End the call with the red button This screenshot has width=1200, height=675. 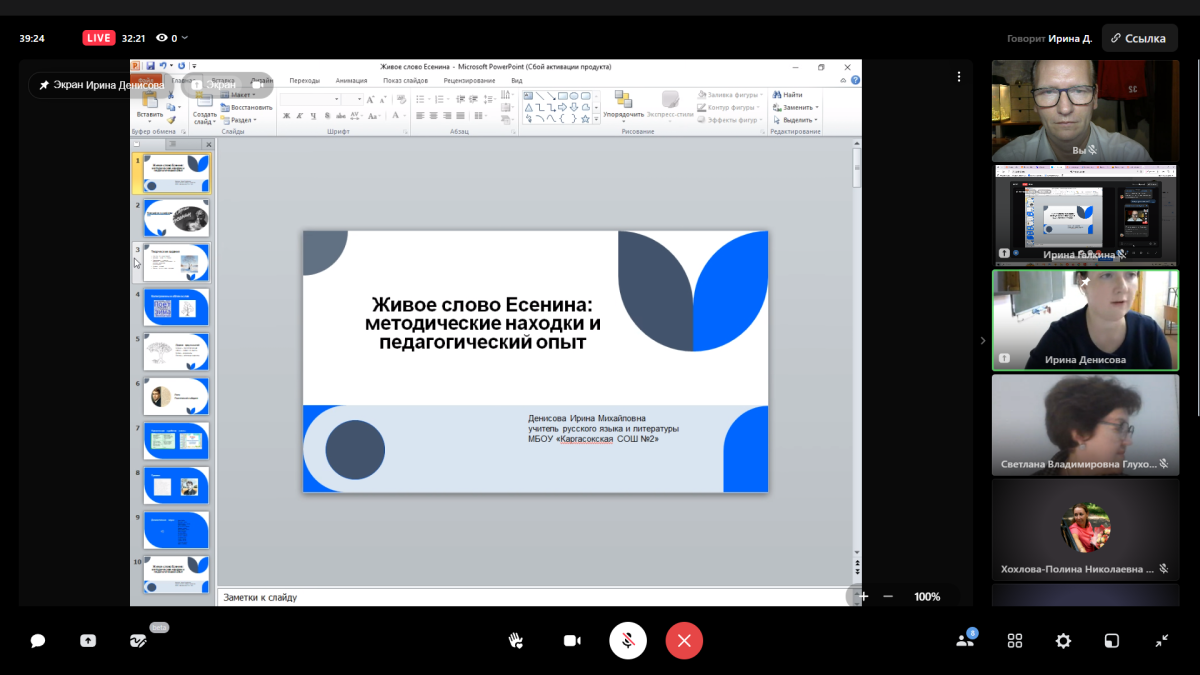684,641
